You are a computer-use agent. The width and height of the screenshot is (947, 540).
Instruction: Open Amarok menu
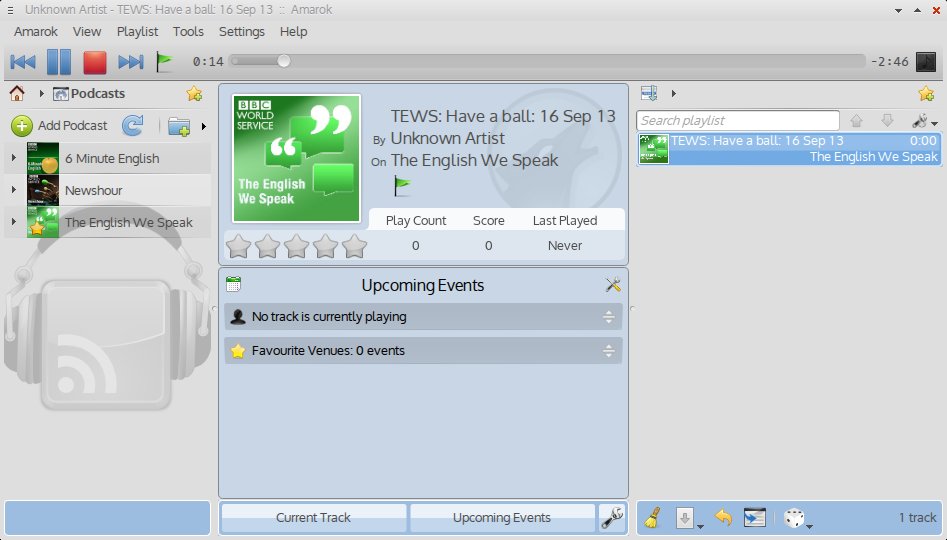pos(36,31)
